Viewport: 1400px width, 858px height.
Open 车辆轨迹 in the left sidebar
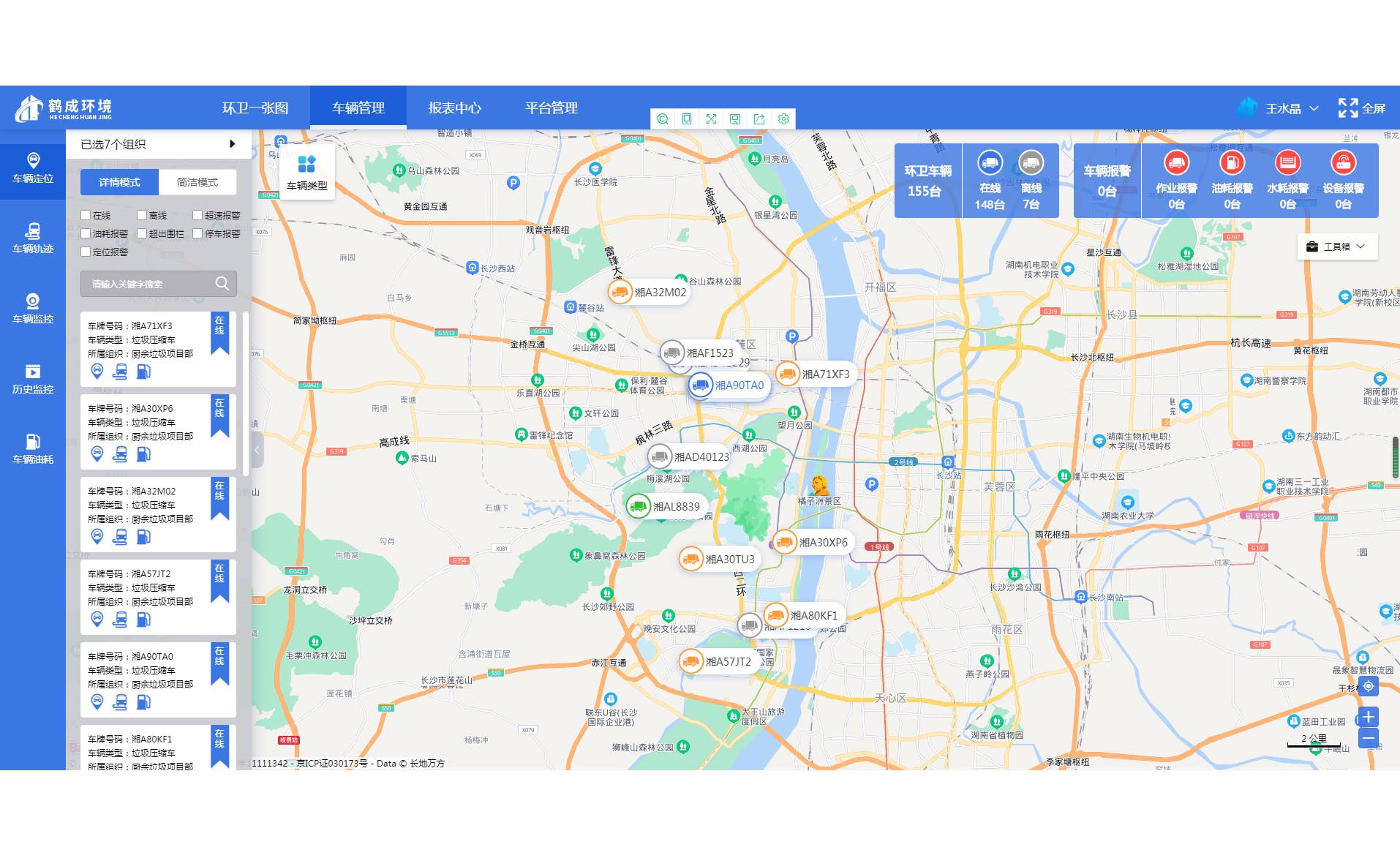coord(33,238)
